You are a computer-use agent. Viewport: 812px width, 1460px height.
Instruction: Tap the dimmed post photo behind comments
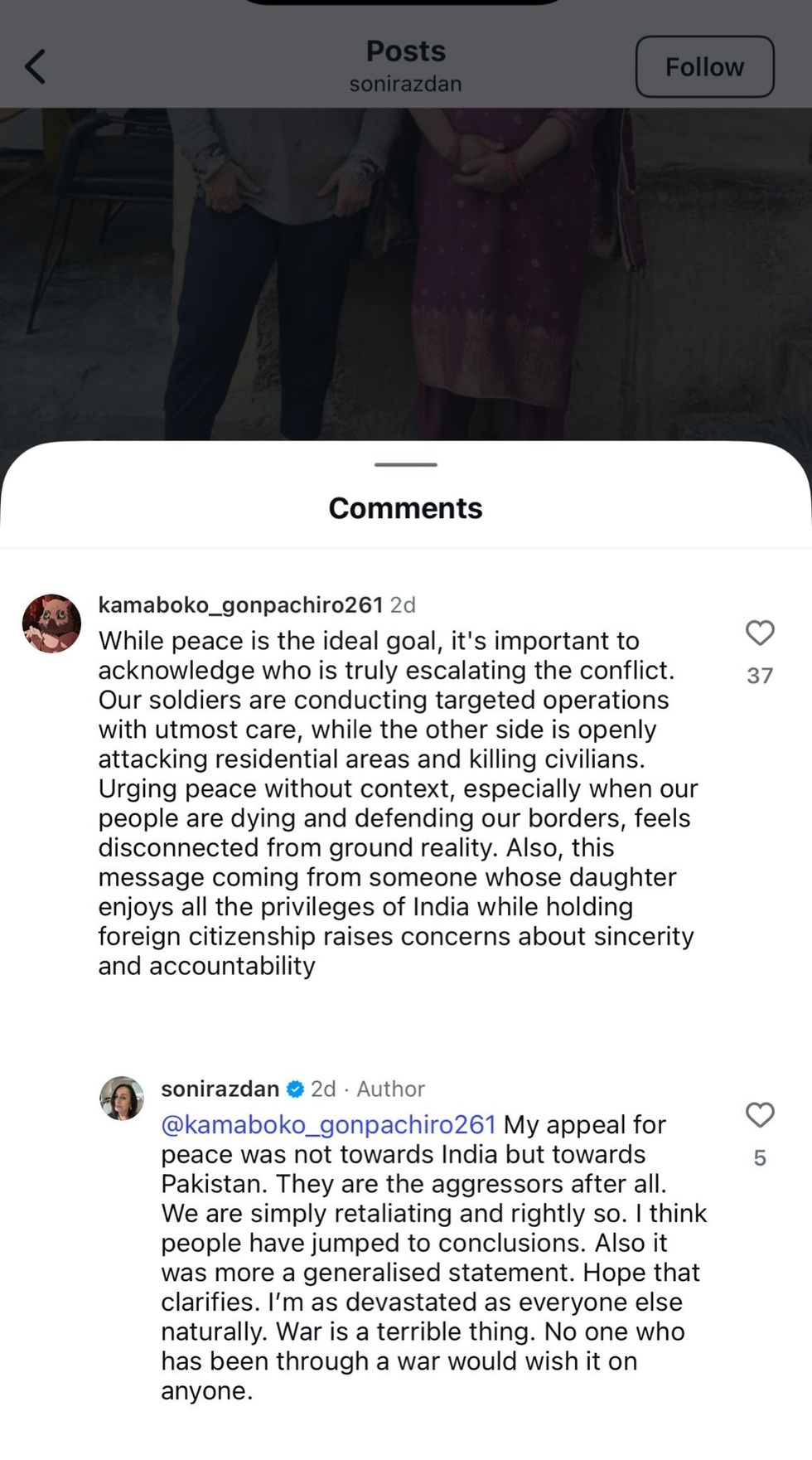point(405,274)
